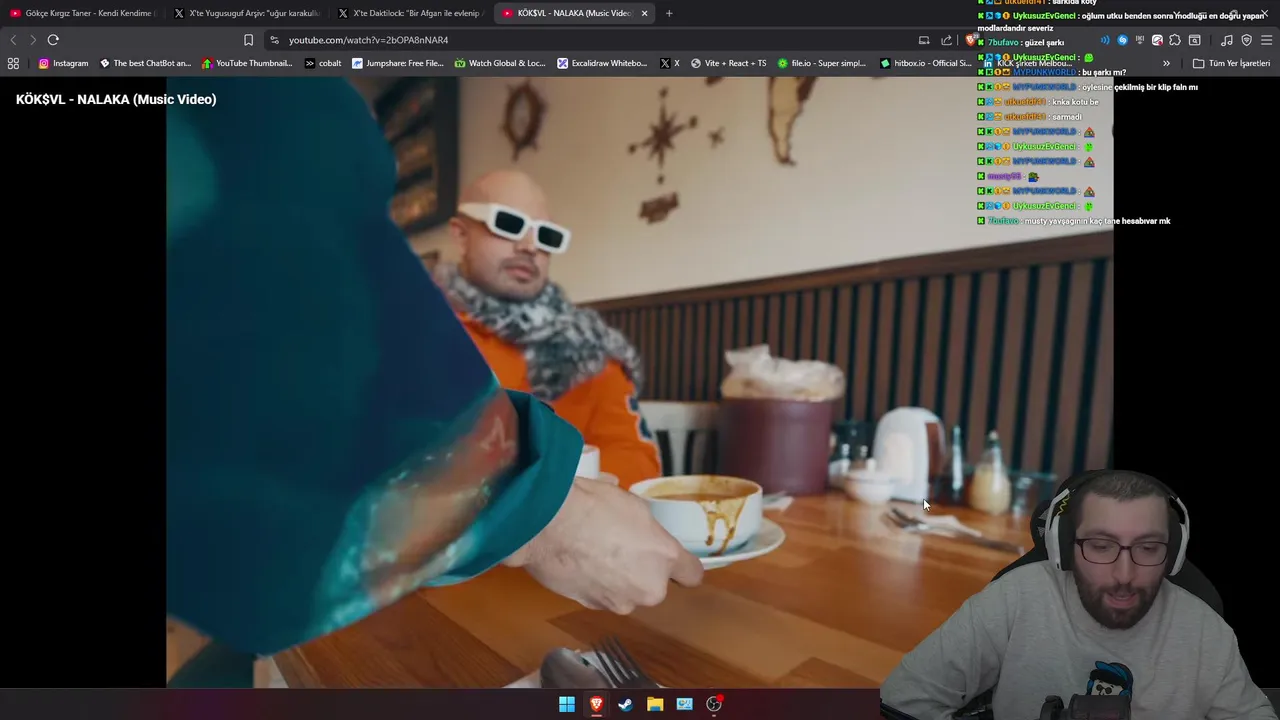The height and width of the screenshot is (720, 1280).
Task: Open the speedometer extension with red badge
Action: (x=1157, y=40)
